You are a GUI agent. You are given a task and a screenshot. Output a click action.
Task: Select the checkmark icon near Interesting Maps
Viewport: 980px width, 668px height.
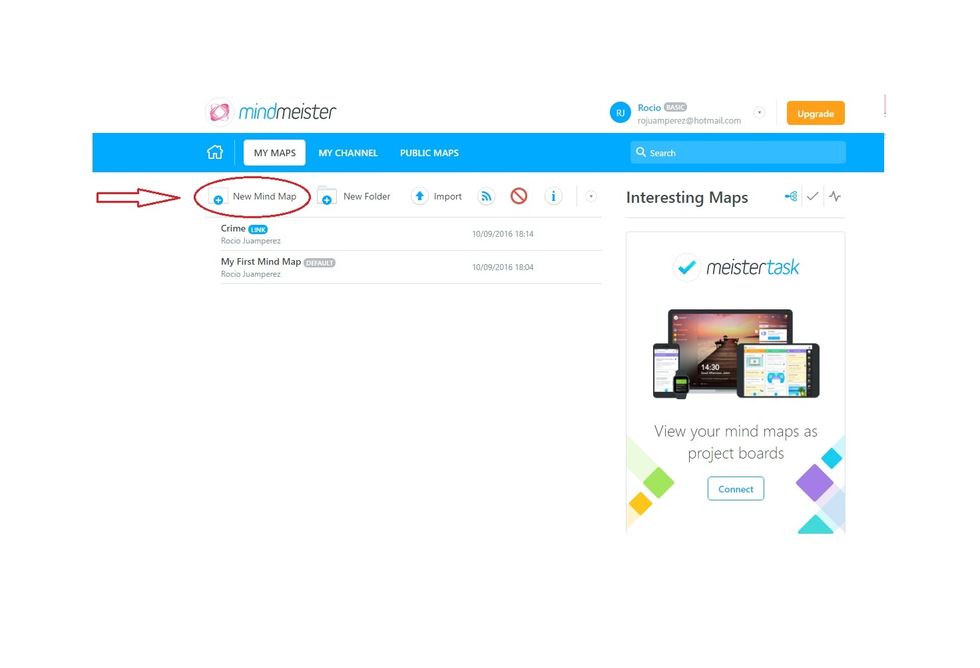(x=813, y=197)
